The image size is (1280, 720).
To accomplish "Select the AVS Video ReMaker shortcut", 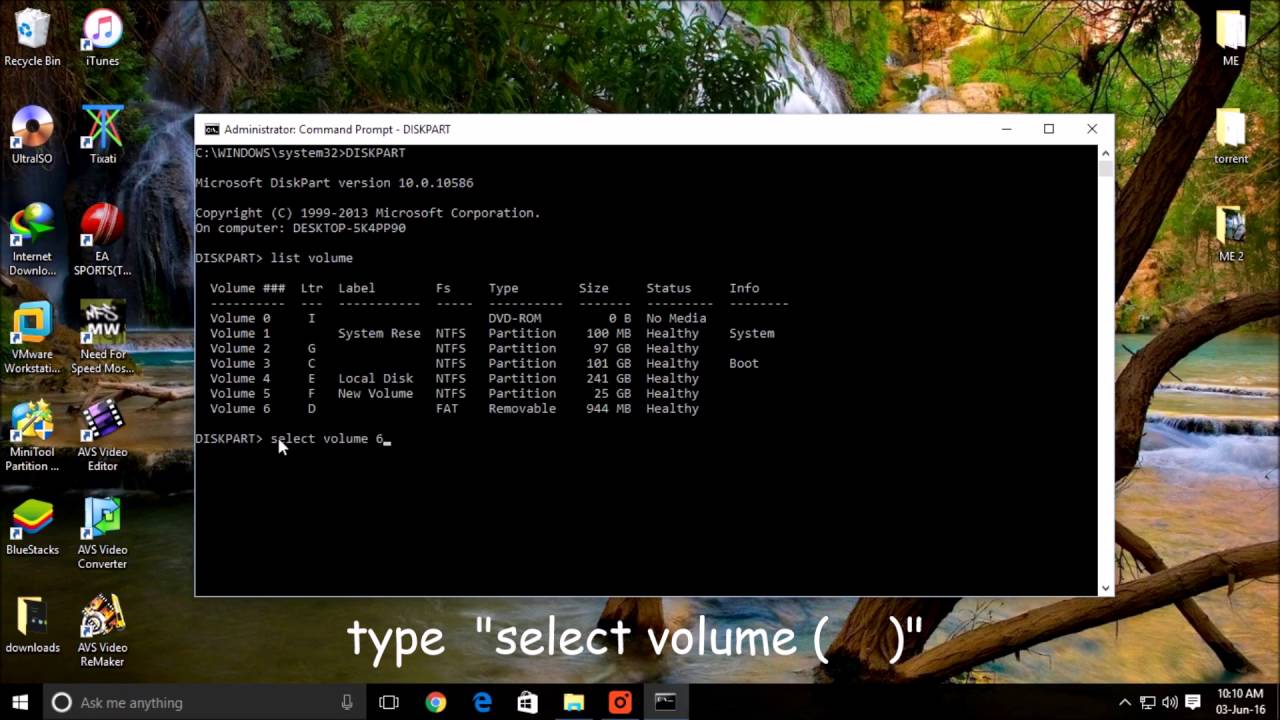I will click(x=102, y=632).
